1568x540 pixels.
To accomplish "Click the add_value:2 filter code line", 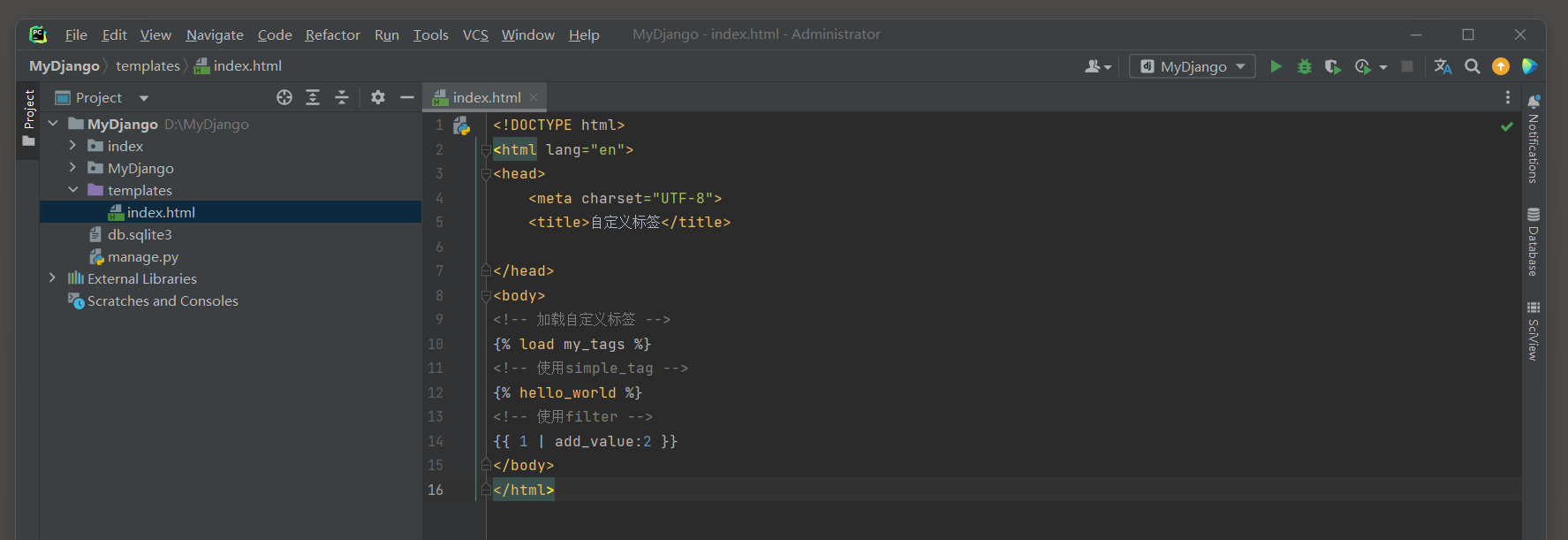I will tap(585, 441).
